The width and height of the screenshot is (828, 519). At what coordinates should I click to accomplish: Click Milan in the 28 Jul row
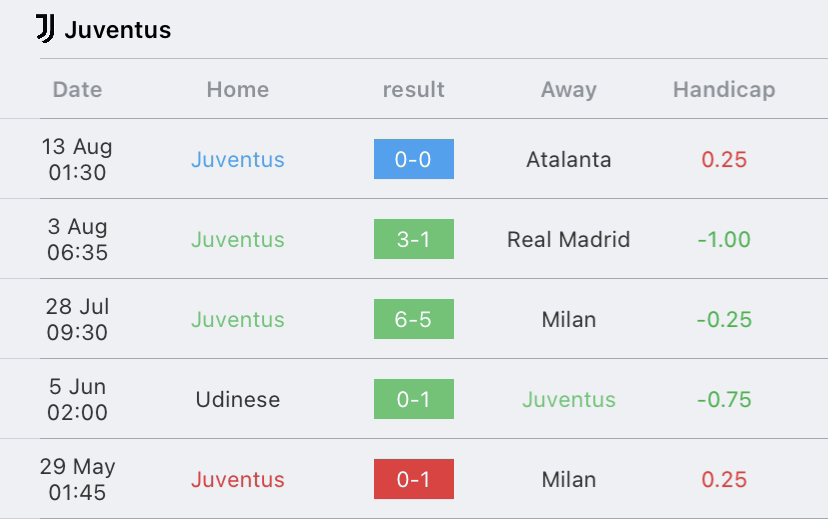tap(569, 319)
